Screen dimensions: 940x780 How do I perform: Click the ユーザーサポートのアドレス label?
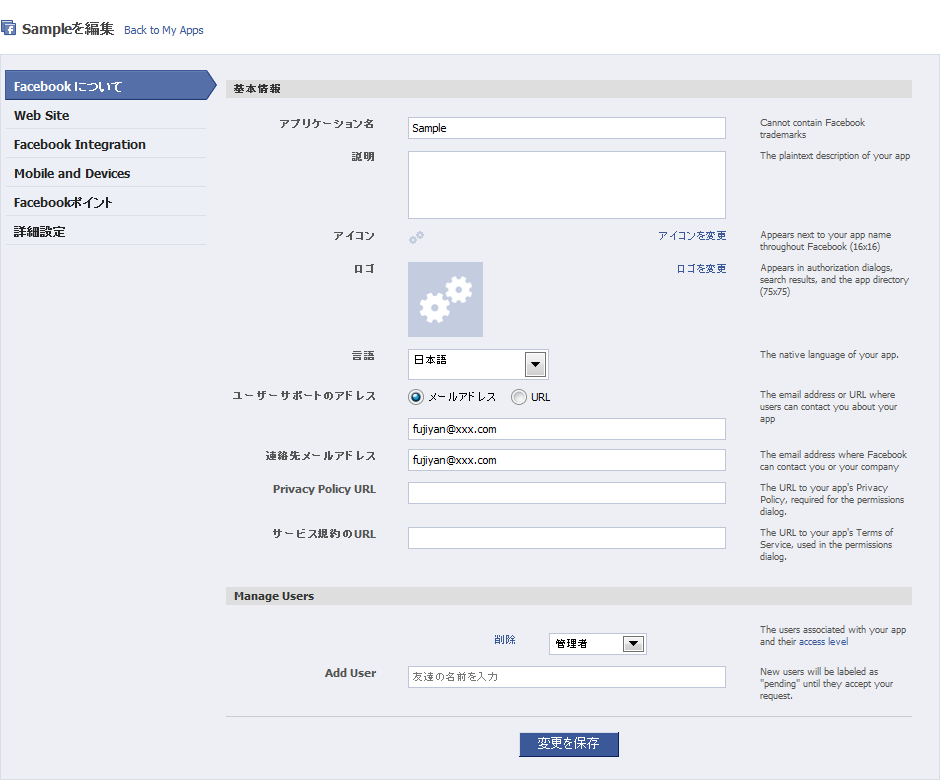(304, 396)
